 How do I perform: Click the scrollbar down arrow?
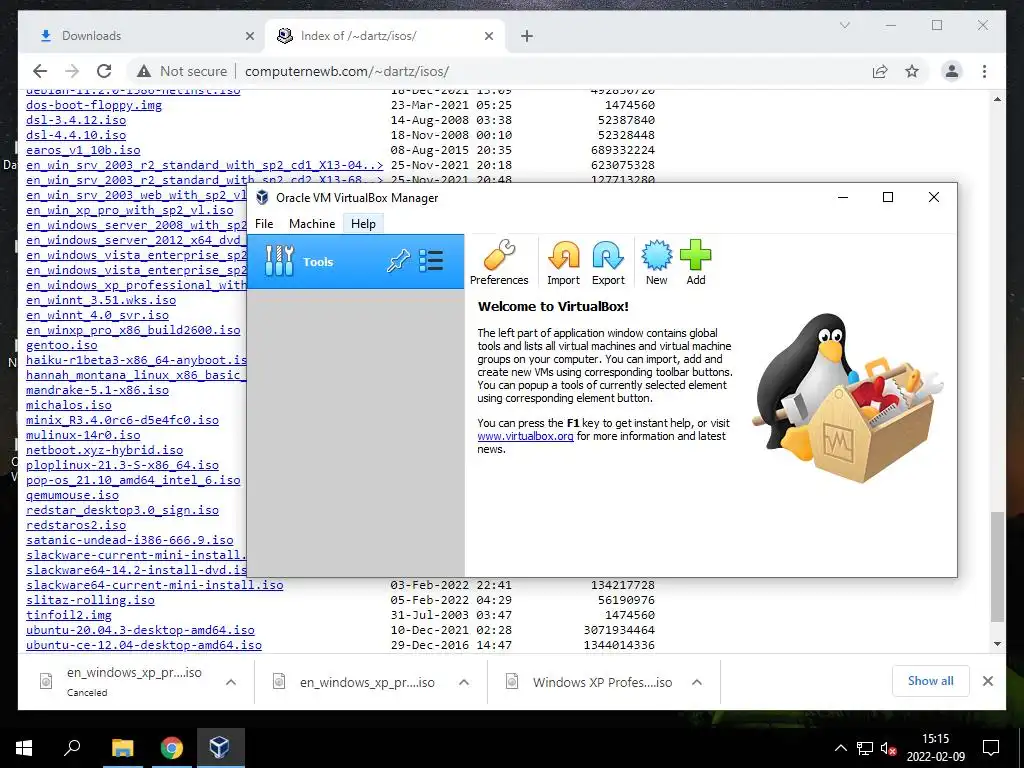coord(997,644)
